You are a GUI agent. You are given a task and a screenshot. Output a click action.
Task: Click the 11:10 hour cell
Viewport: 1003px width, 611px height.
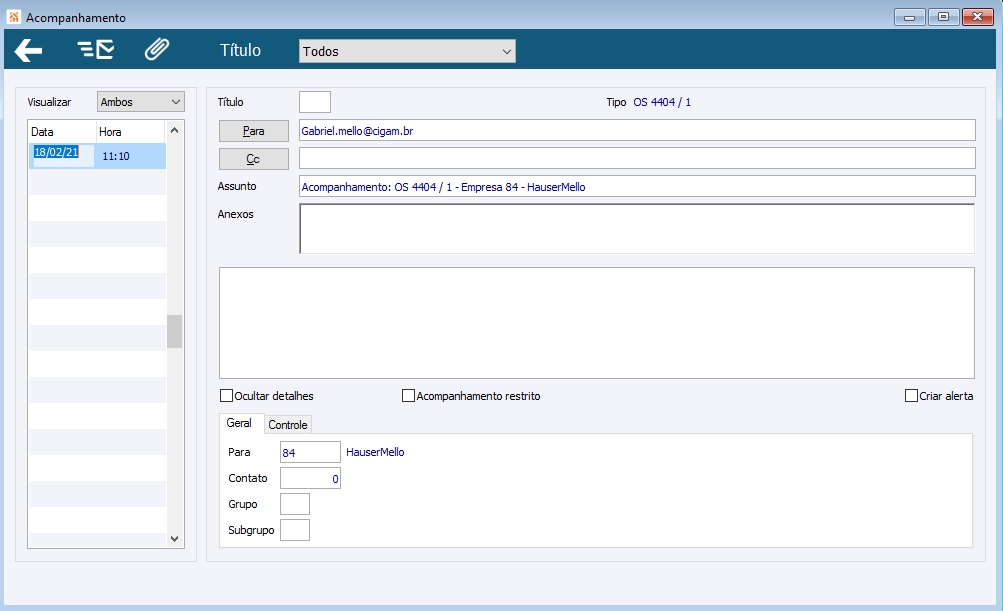point(130,156)
